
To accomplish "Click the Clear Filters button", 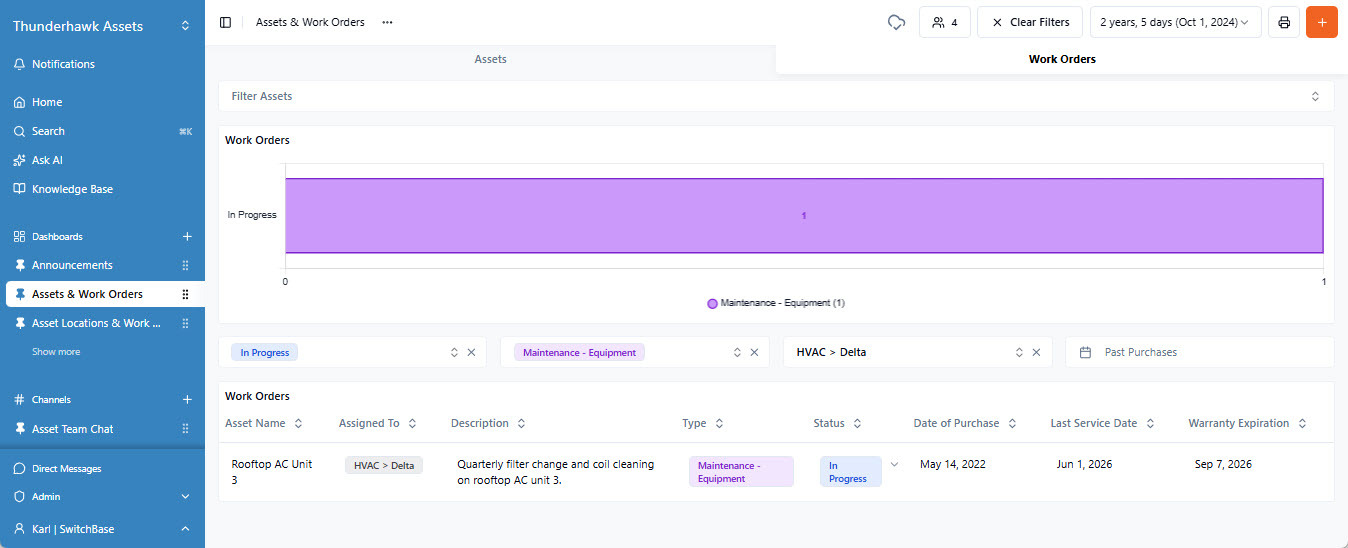I will (x=1029, y=22).
